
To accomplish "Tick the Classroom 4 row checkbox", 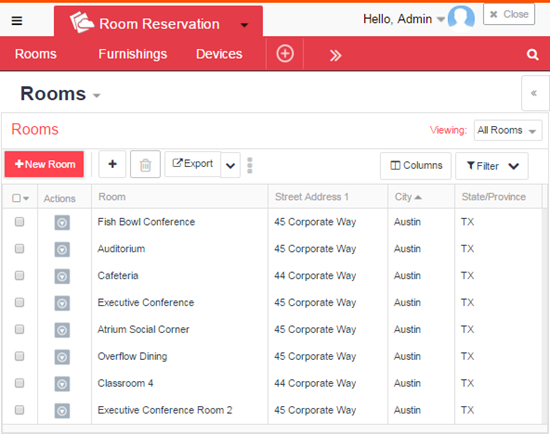I will pos(19,383).
